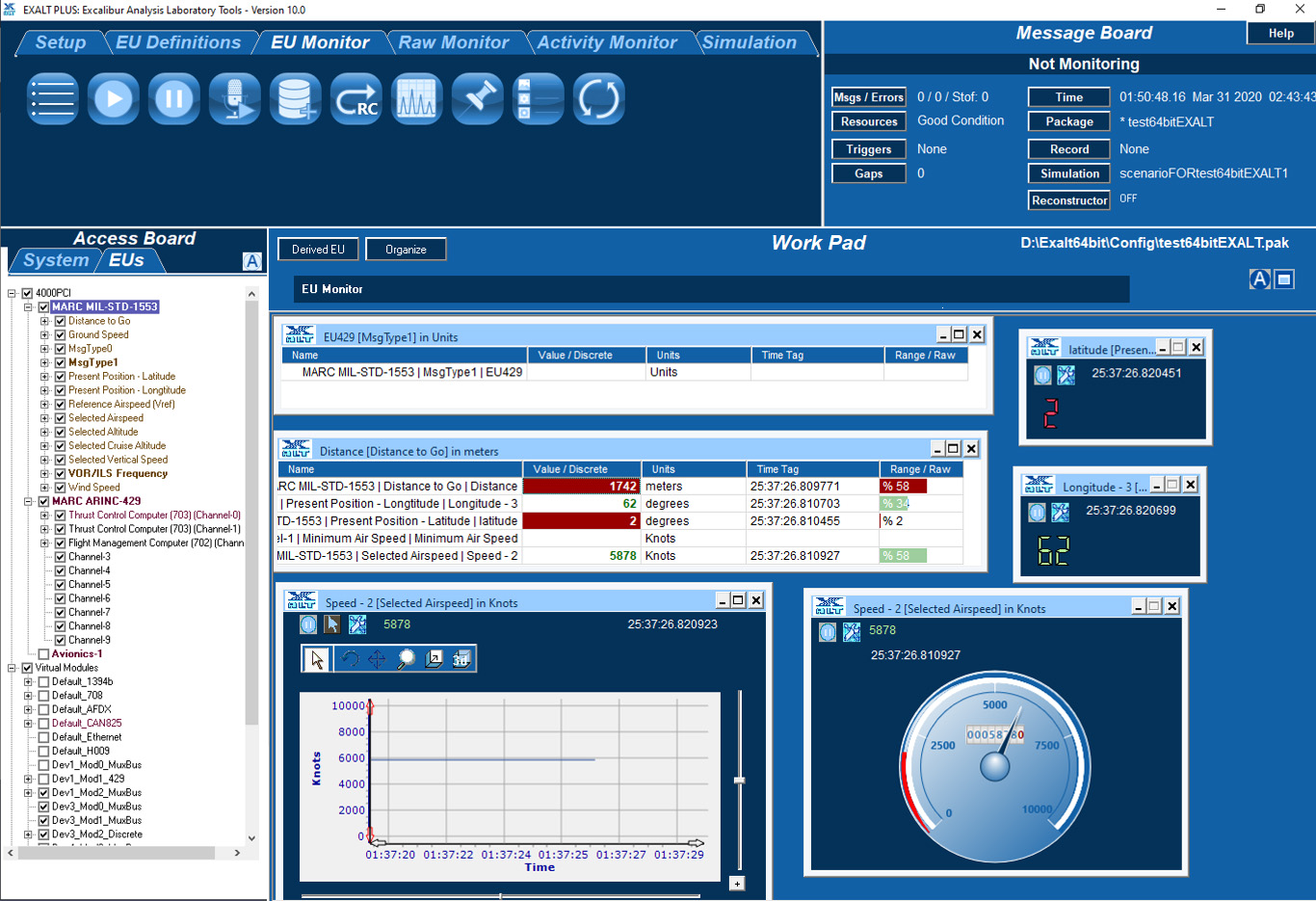Click the image list layout icon
The width and height of the screenshot is (1316, 901).
pos(538,98)
